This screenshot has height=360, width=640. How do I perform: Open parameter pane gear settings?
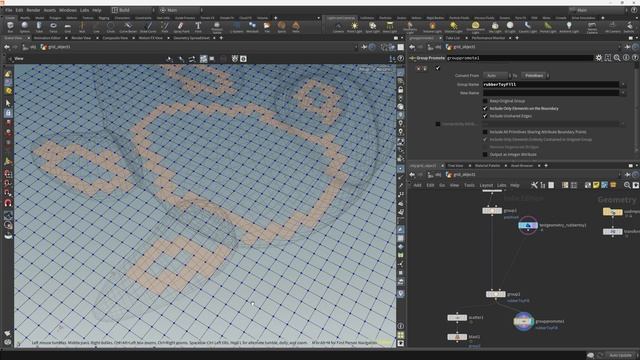tap(598, 58)
